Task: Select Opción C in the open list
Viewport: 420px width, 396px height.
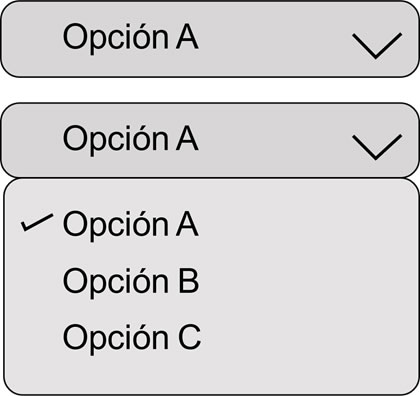Action: tap(132, 338)
